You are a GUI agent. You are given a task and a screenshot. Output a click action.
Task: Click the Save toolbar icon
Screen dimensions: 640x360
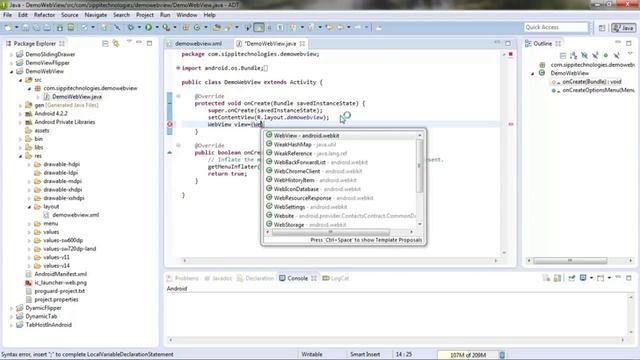tap(25, 27)
